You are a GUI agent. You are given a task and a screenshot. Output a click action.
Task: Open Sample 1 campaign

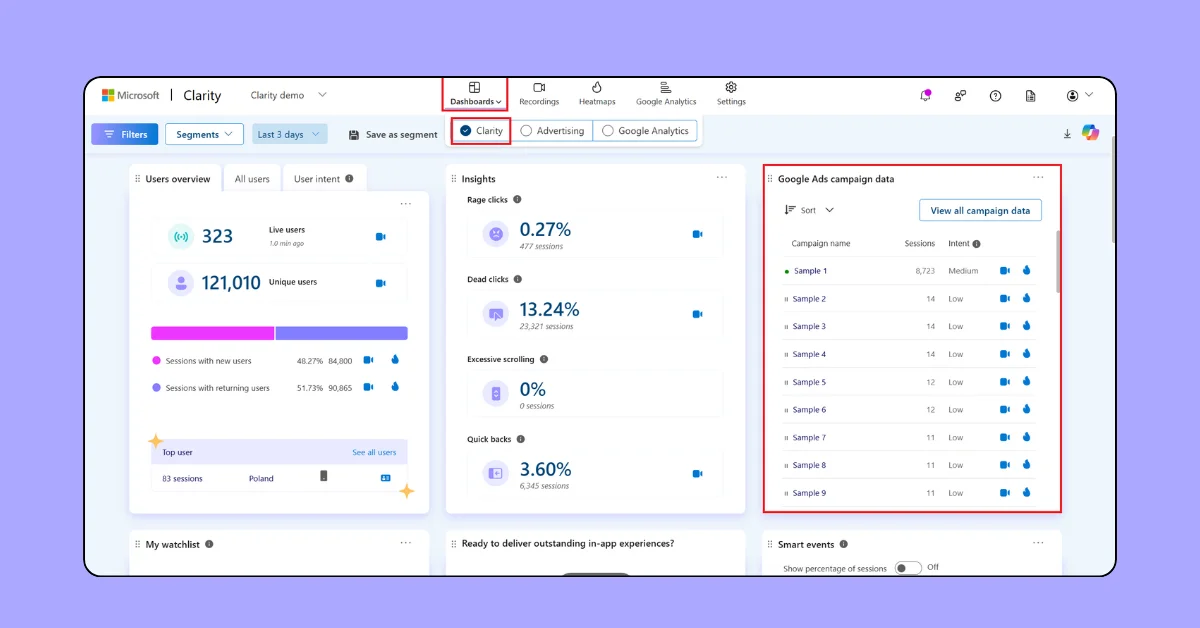(x=809, y=271)
